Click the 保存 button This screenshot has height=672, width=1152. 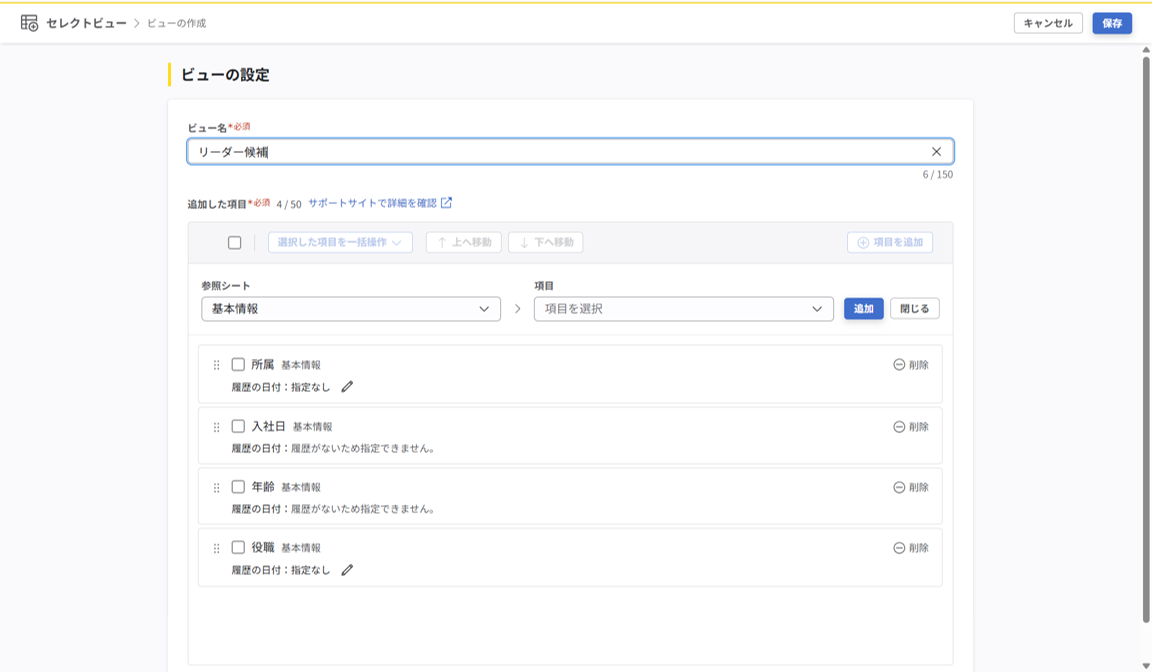[1112, 23]
